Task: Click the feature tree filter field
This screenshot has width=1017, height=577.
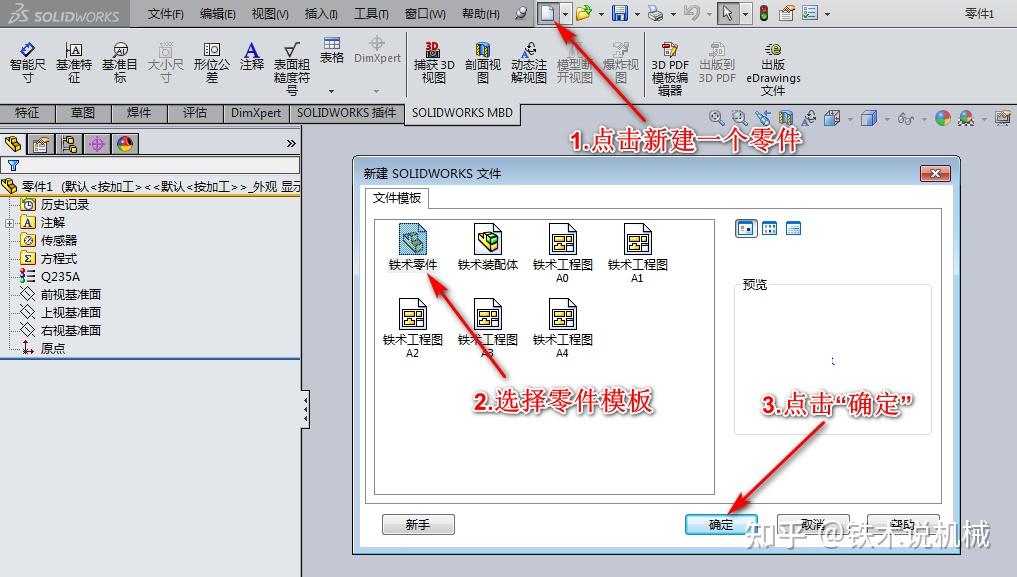Action: [x=150, y=165]
